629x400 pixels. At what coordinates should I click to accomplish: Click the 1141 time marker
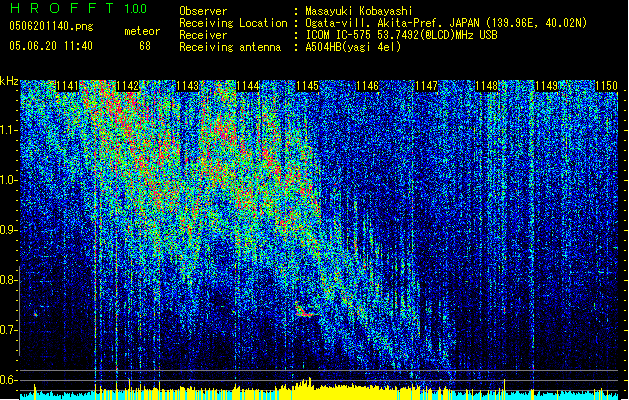tap(67, 86)
